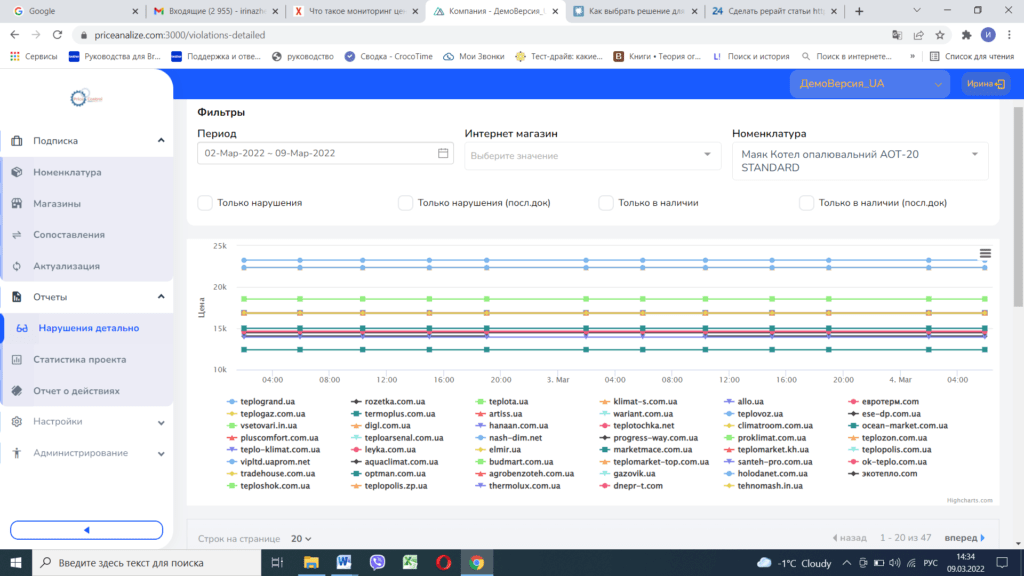Image resolution: width=1024 pixels, height=576 pixels.
Task: Reload the page with browser refresh button
Action: 57,35
